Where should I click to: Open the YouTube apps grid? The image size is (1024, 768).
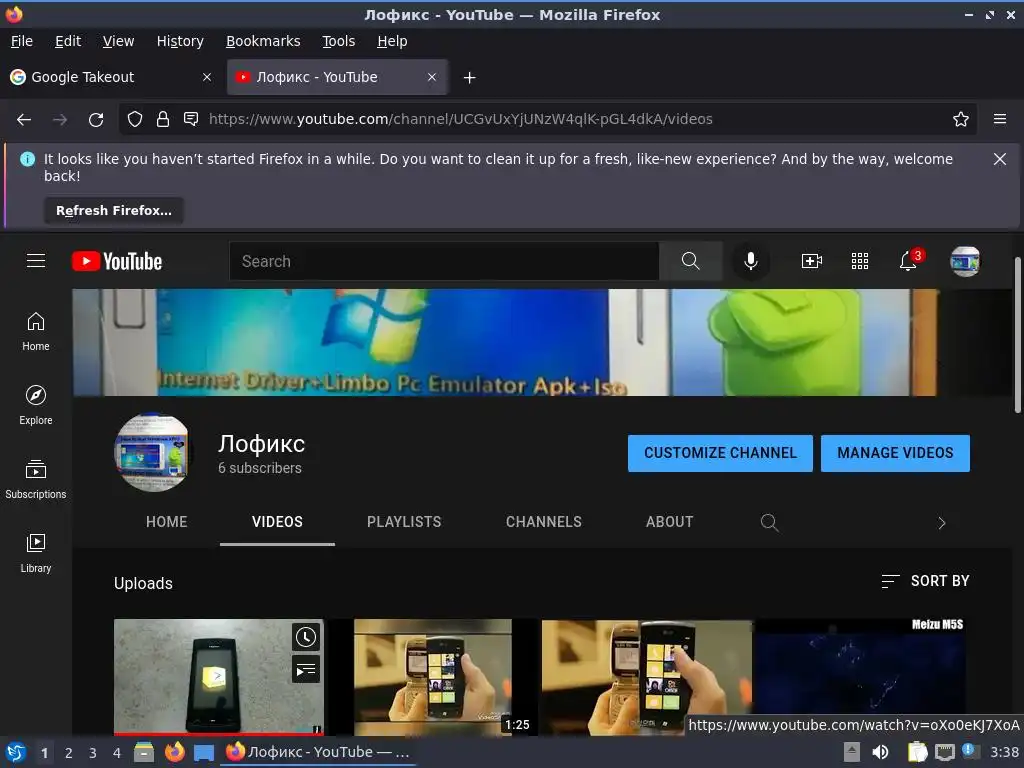(x=860, y=261)
